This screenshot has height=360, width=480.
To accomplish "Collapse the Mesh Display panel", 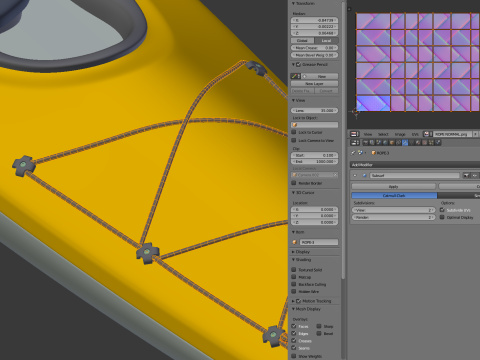I will [x=293, y=309].
